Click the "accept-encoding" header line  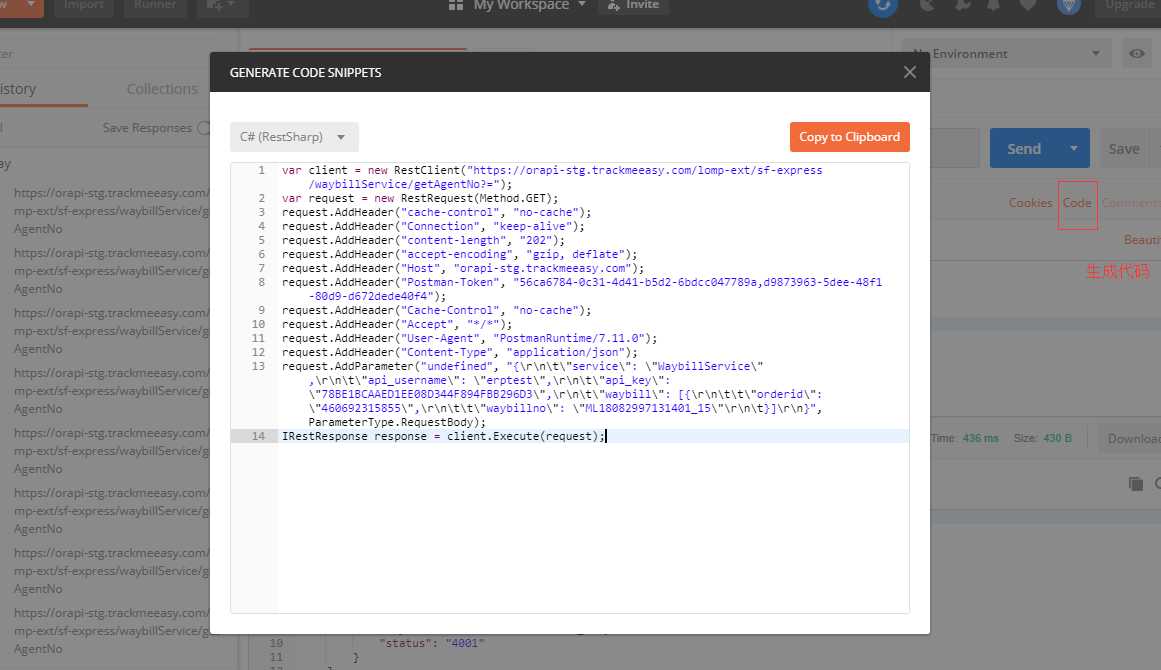click(x=459, y=255)
